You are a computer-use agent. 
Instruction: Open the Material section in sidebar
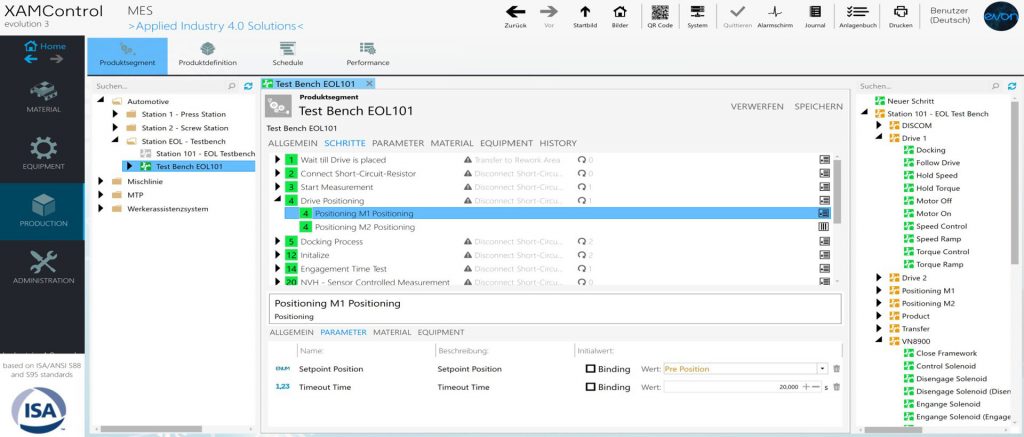click(43, 97)
